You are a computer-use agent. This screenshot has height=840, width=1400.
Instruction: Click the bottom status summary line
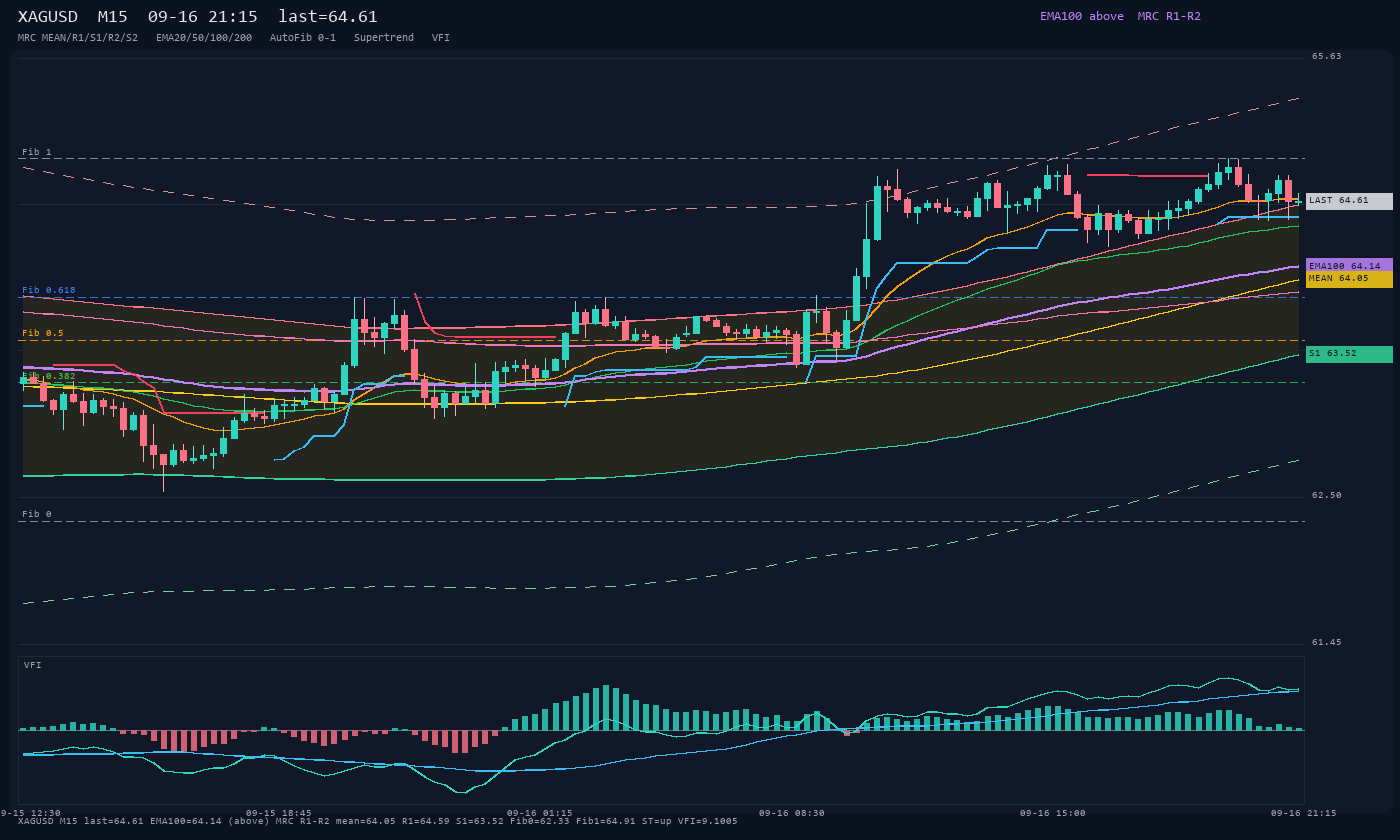pos(378,822)
